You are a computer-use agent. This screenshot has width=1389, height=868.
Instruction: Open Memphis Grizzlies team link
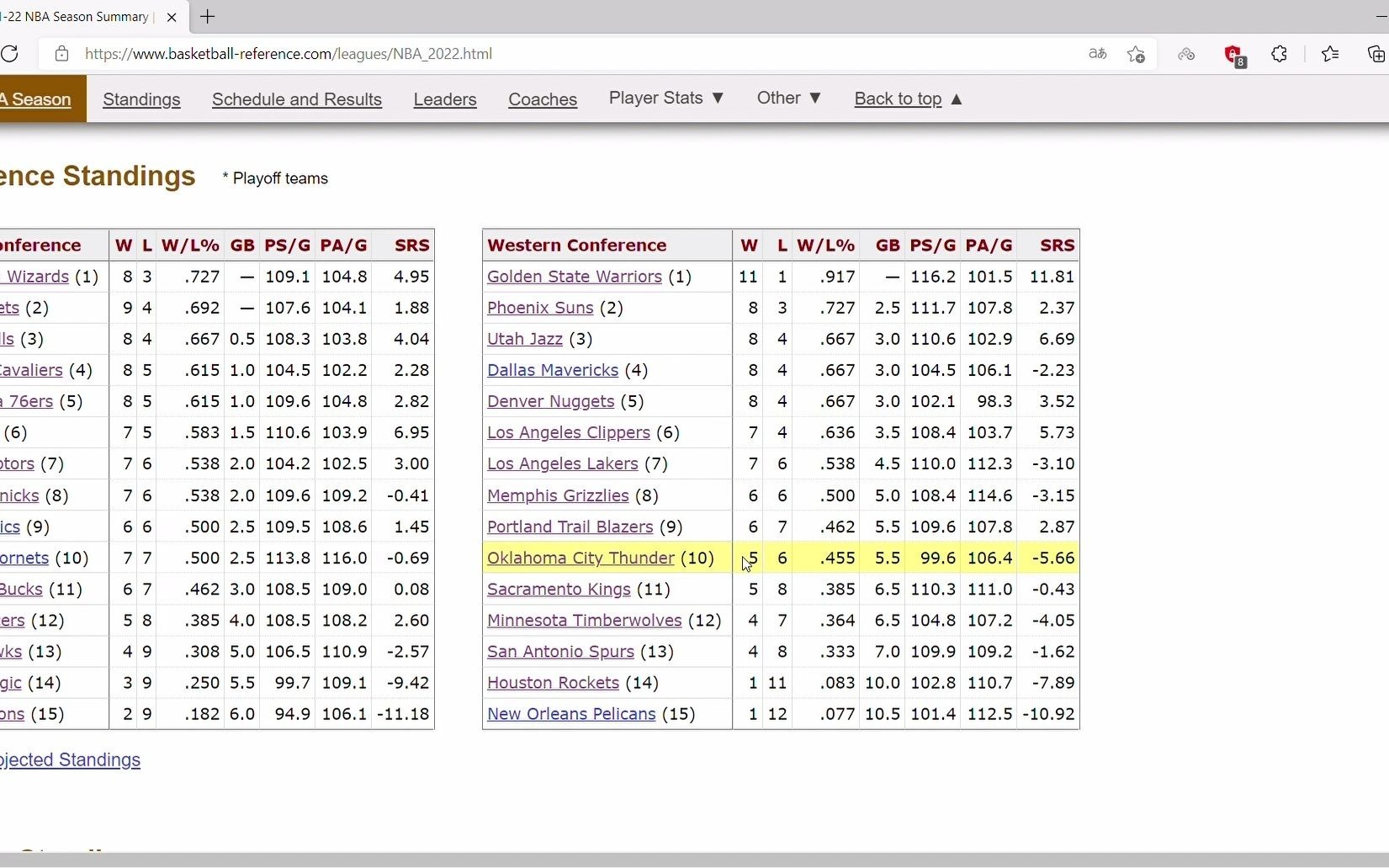(558, 495)
